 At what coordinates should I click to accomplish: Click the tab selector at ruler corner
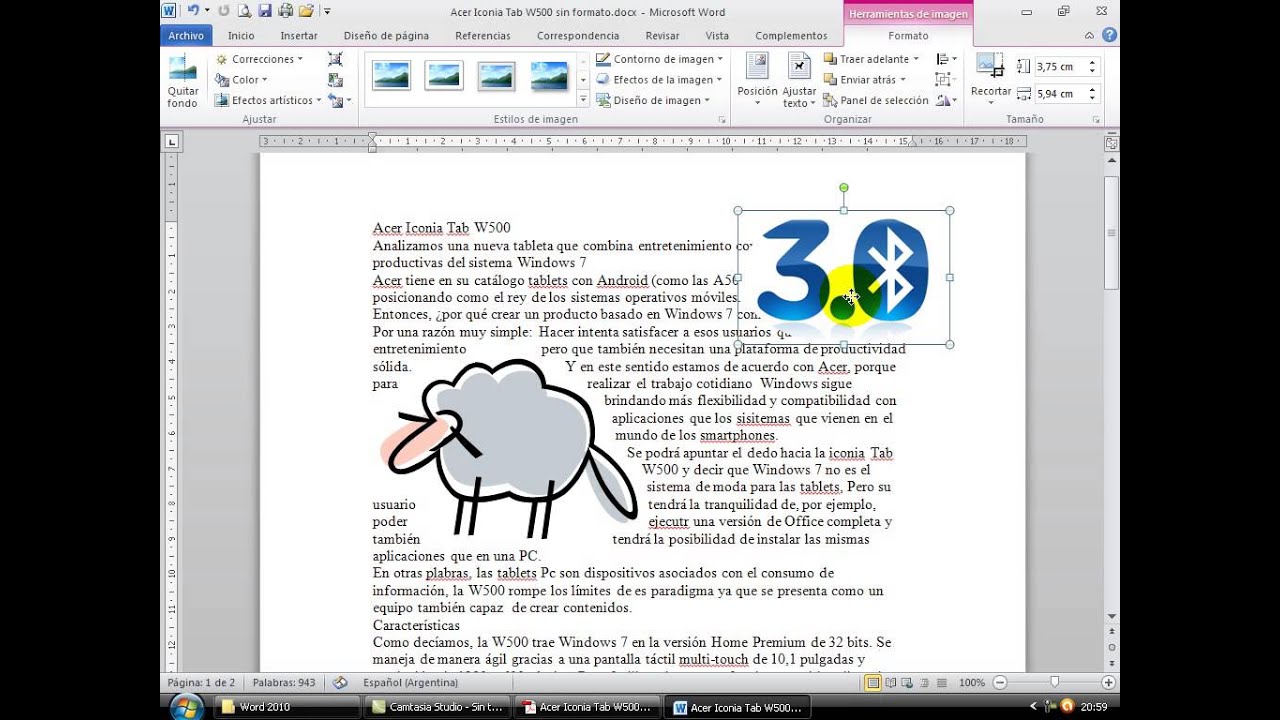click(171, 141)
